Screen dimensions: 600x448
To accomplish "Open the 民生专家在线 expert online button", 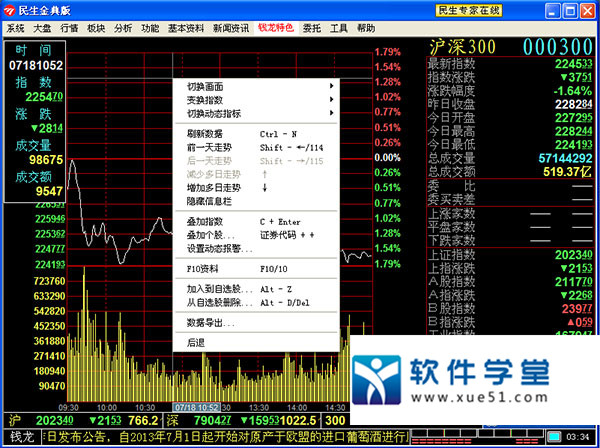I will (469, 10).
